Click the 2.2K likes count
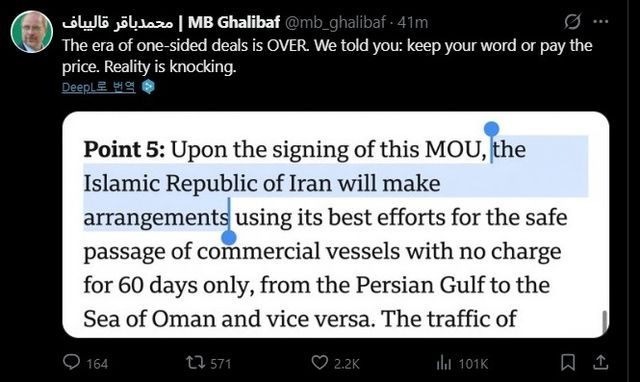This screenshot has width=640, height=382. (347, 363)
